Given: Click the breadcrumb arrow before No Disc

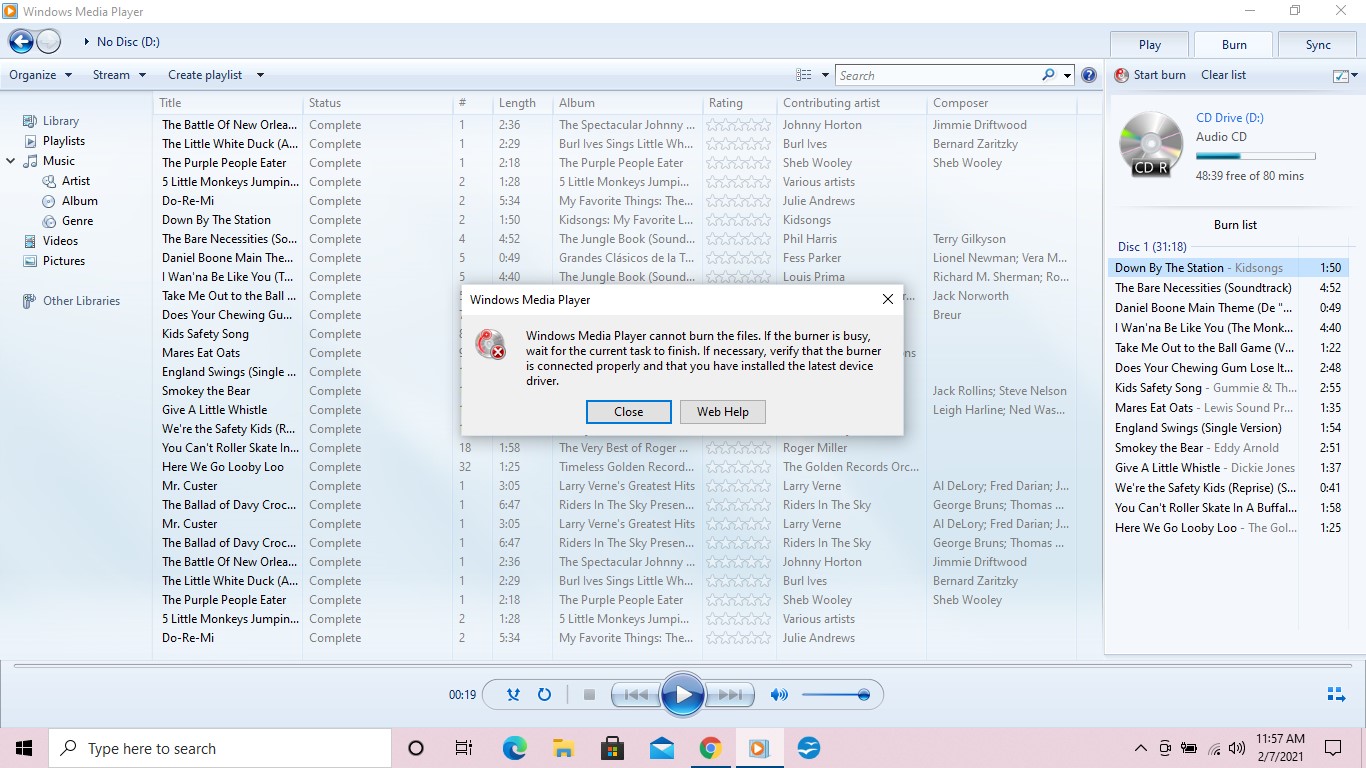Looking at the screenshot, I should point(87,42).
